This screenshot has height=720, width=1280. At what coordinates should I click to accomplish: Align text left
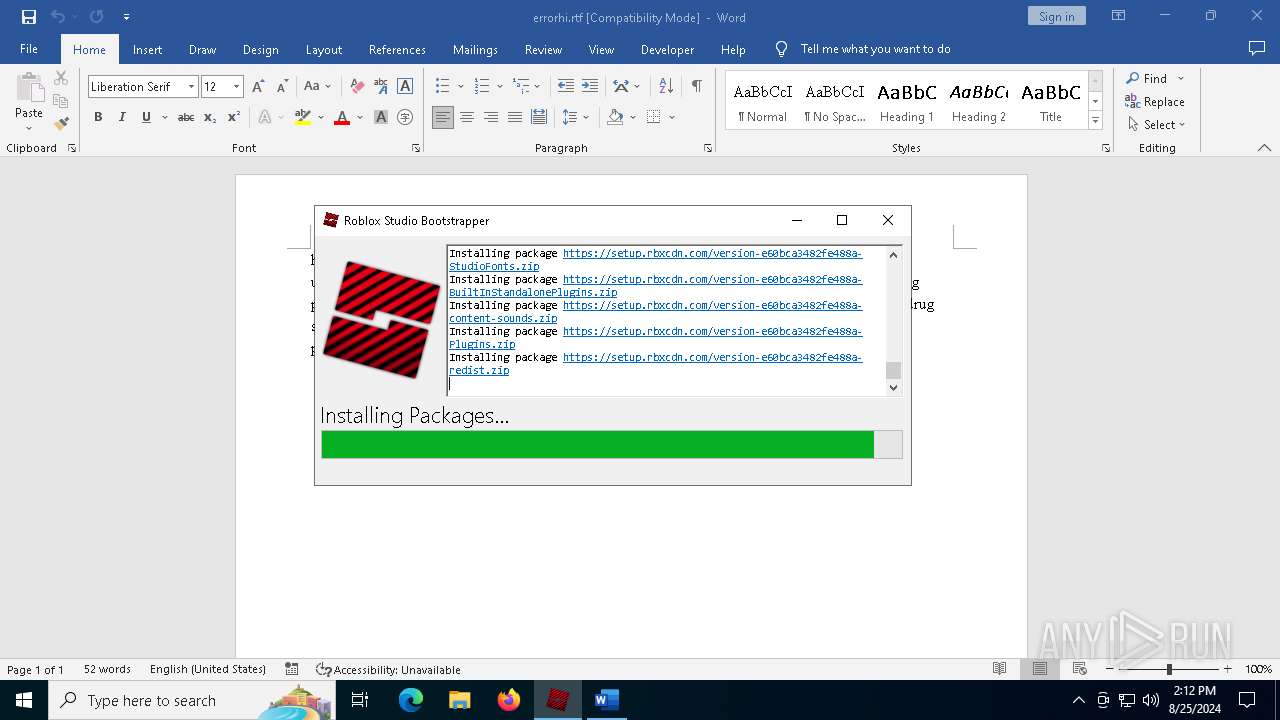click(x=443, y=117)
